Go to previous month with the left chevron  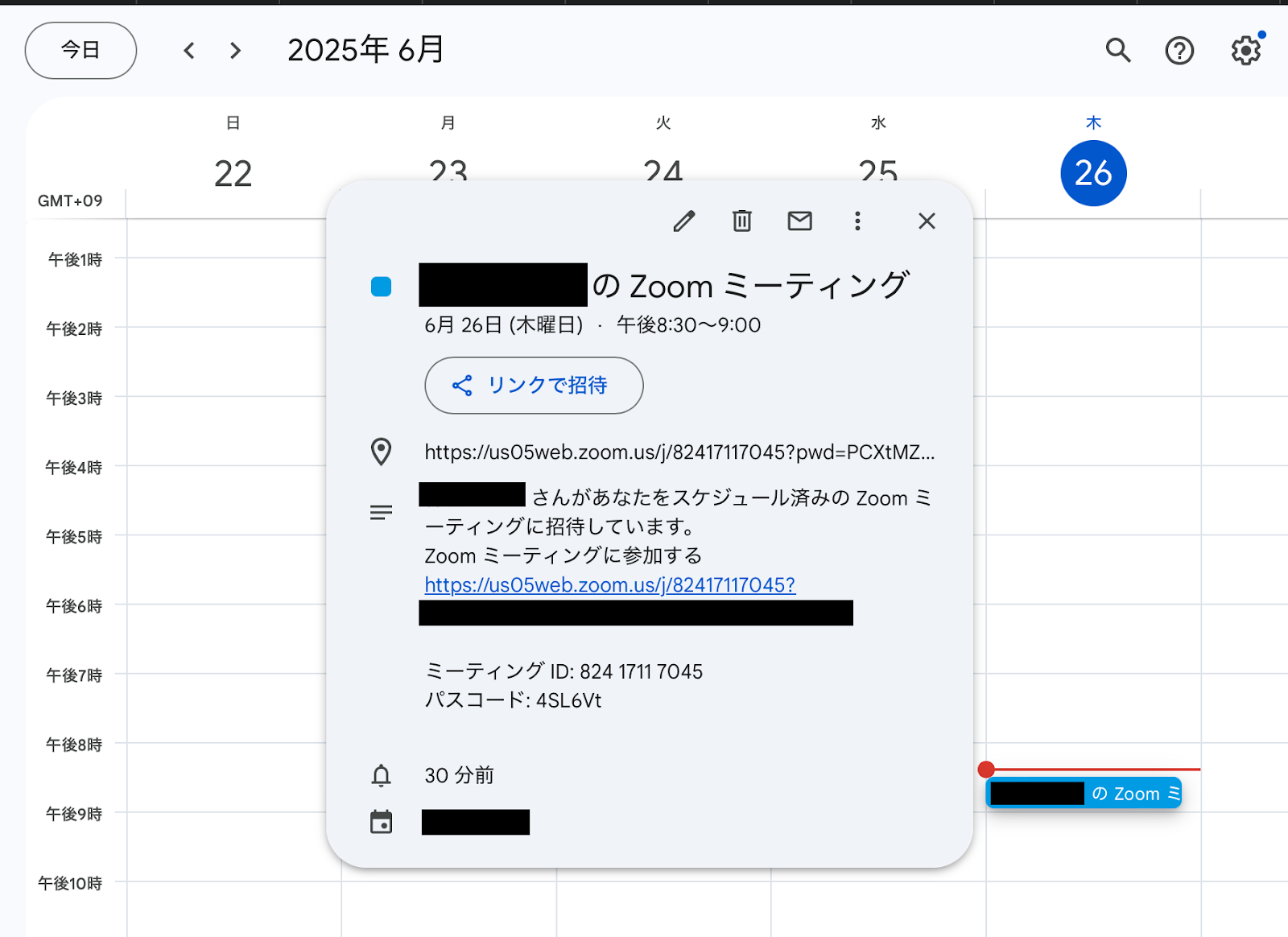pyautogui.click(x=189, y=50)
